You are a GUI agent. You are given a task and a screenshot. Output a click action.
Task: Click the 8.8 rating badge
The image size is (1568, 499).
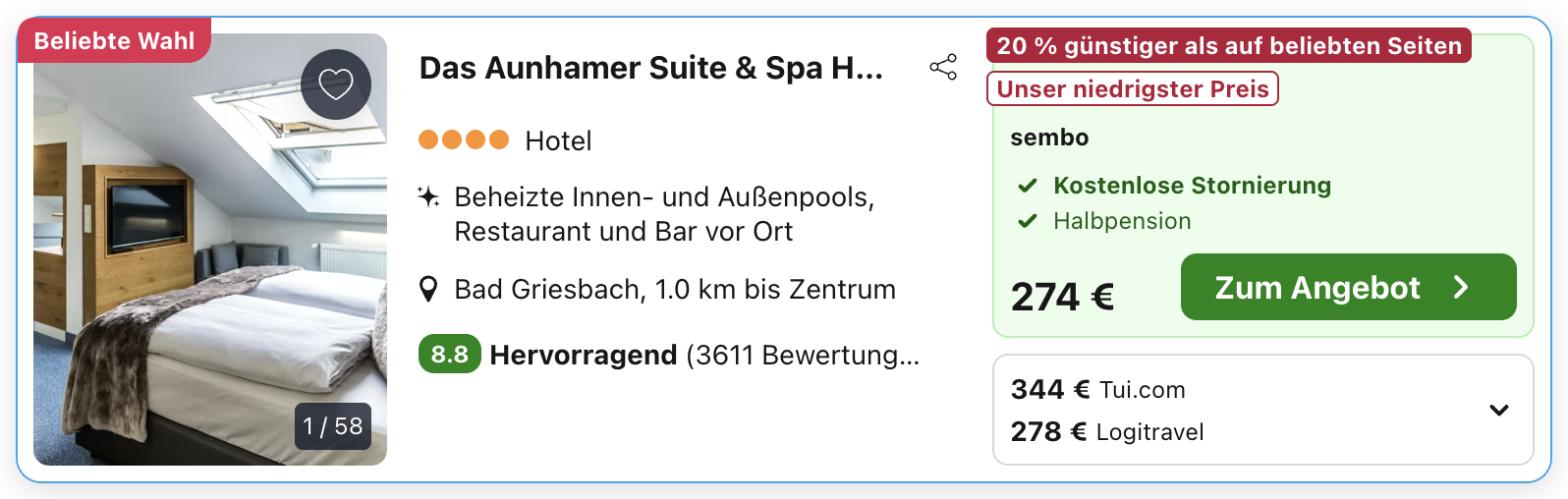point(449,355)
